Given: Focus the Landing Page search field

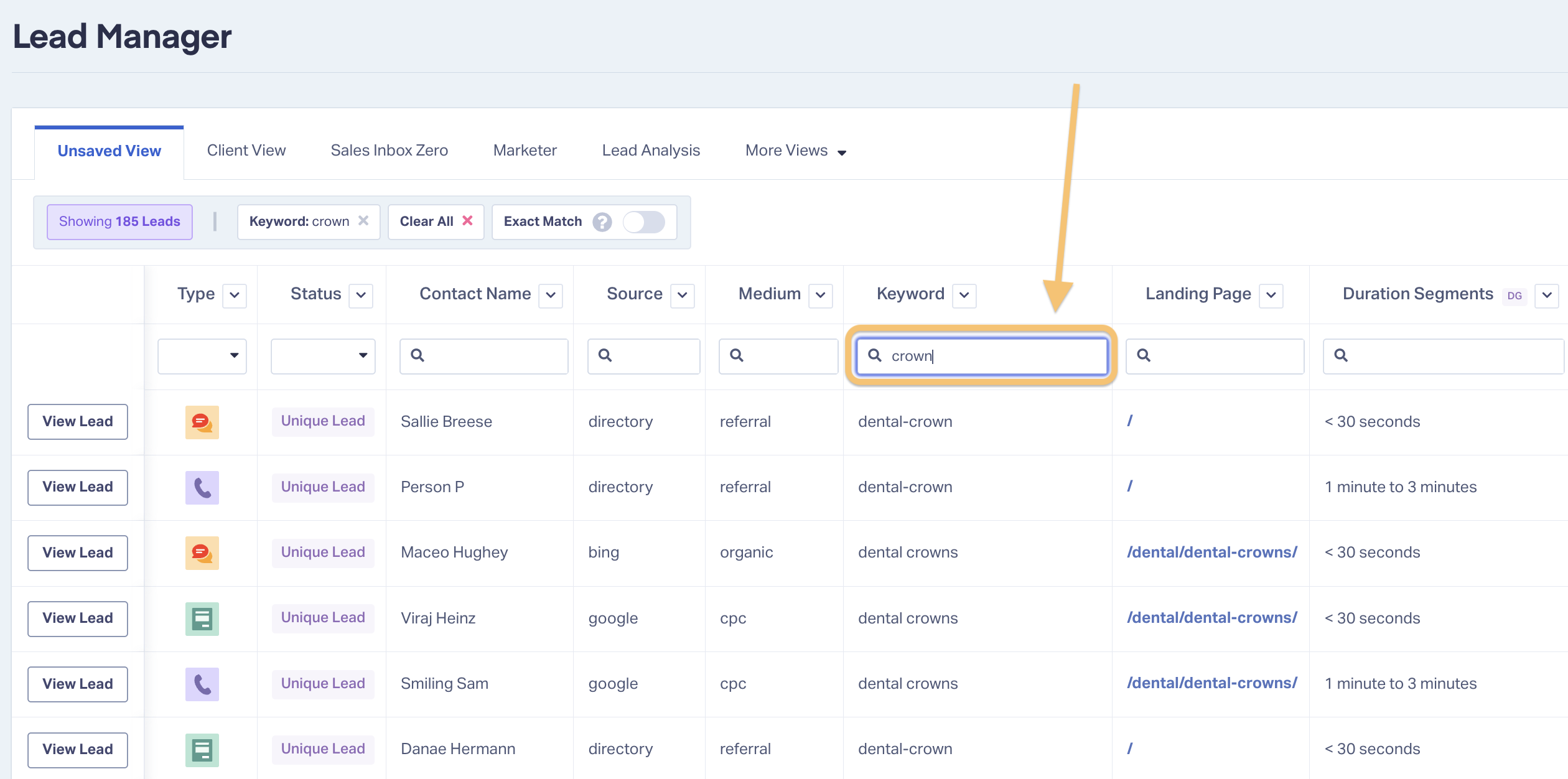Looking at the screenshot, I should point(1215,356).
